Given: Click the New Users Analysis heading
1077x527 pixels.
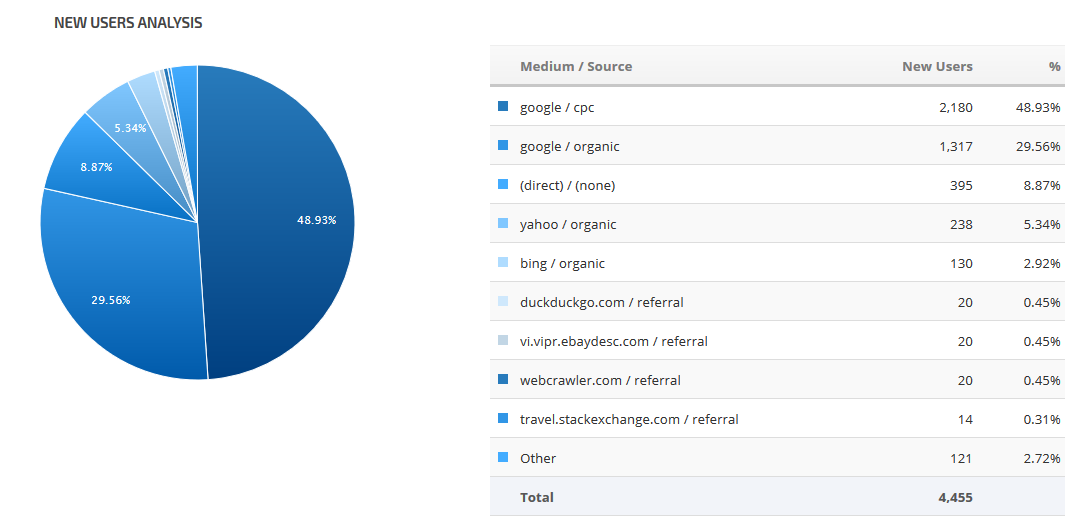Looking at the screenshot, I should click(x=128, y=23).
